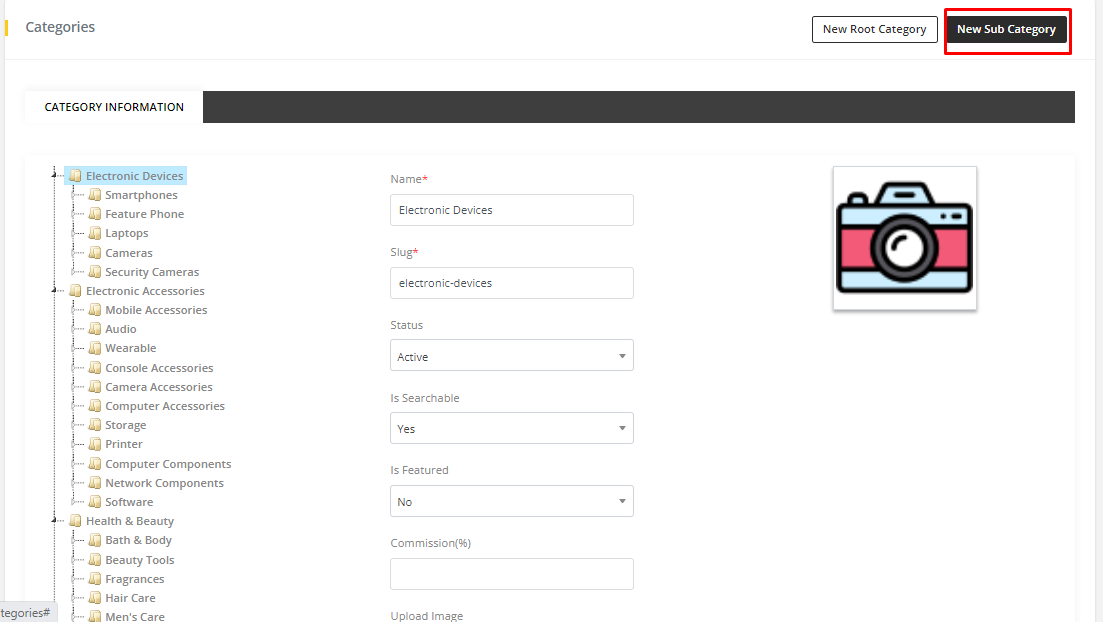Open the Is Featured dropdown
The width and height of the screenshot is (1103, 622).
[x=511, y=501]
